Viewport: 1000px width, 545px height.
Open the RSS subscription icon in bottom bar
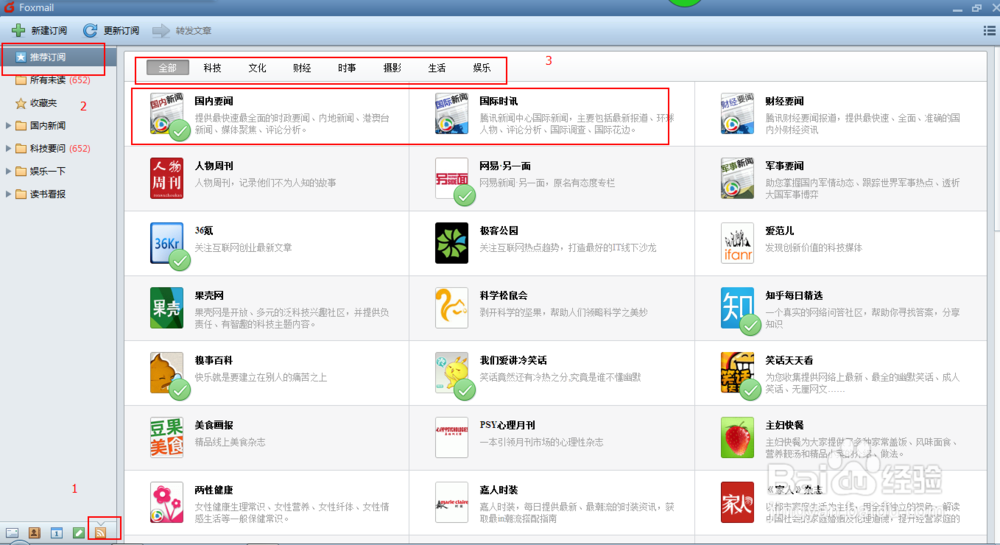click(101, 532)
